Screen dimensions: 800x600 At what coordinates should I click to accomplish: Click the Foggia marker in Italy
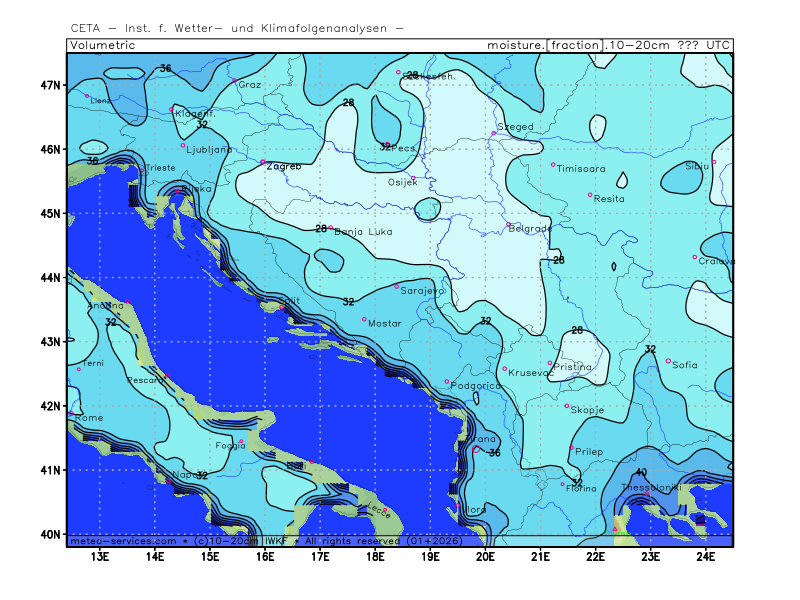tap(241, 441)
